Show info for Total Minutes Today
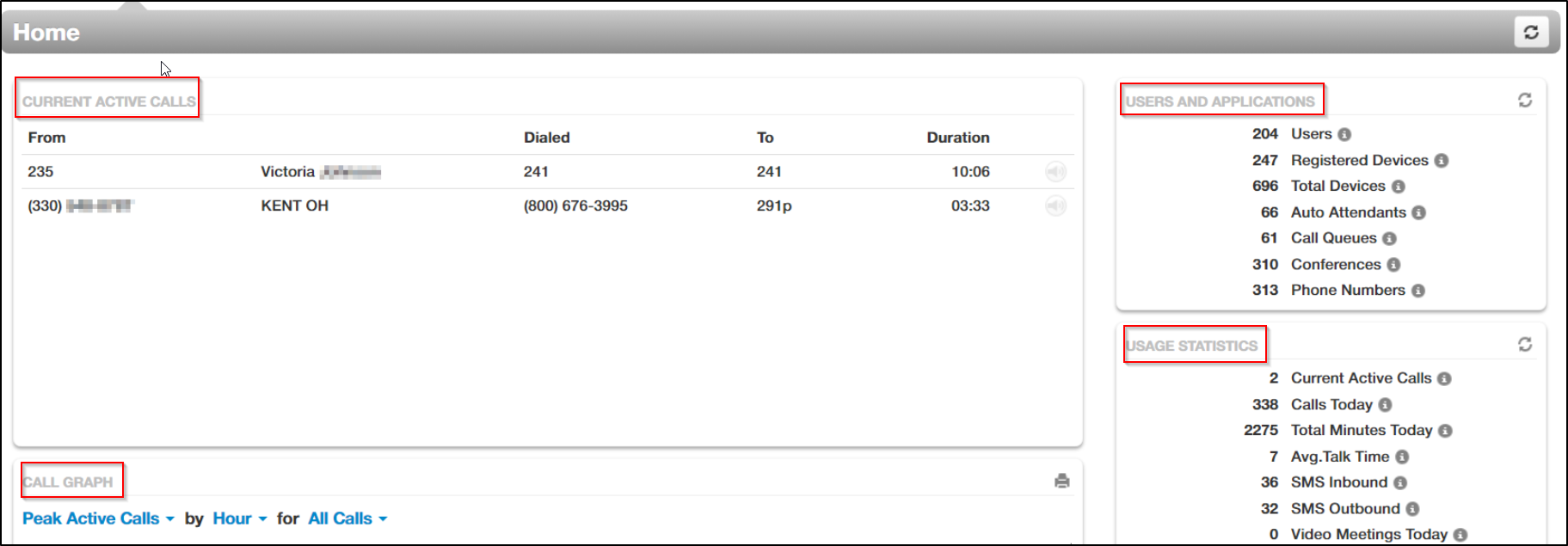1568x546 pixels. click(x=1445, y=431)
